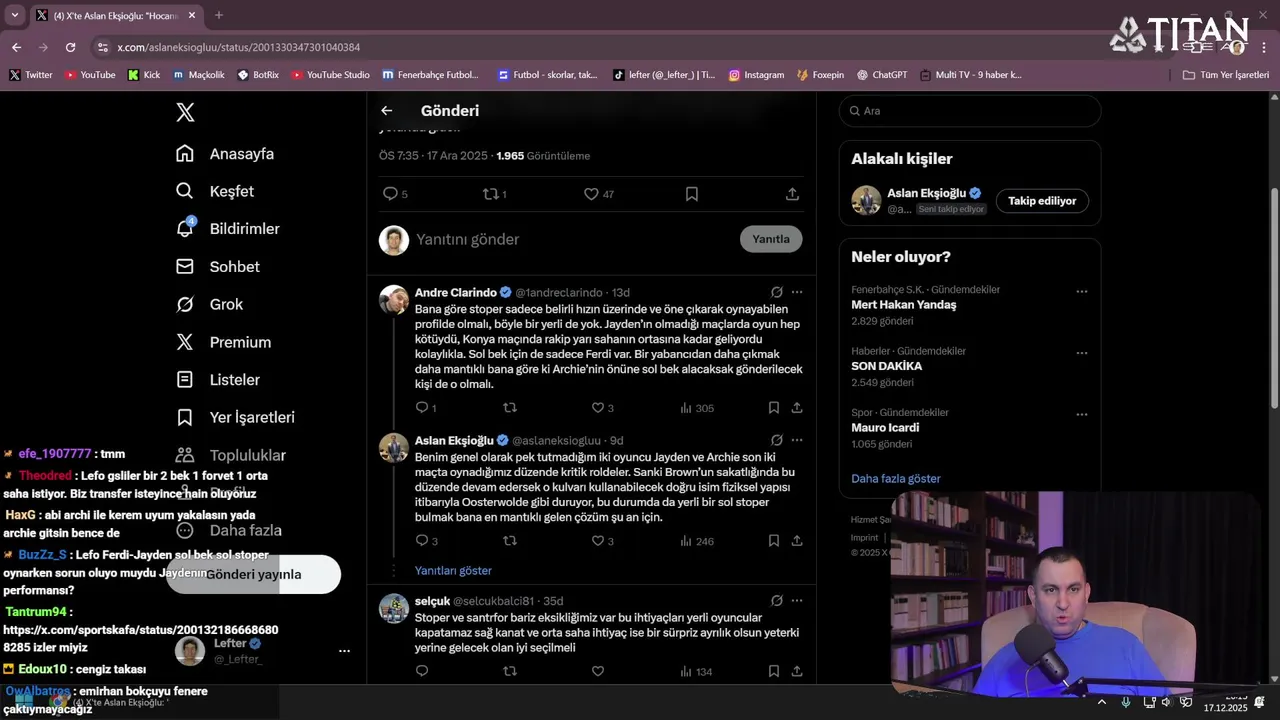Open options for SON DAKİKA trend
Screen dimensions: 1280x720
pyautogui.click(x=1081, y=353)
